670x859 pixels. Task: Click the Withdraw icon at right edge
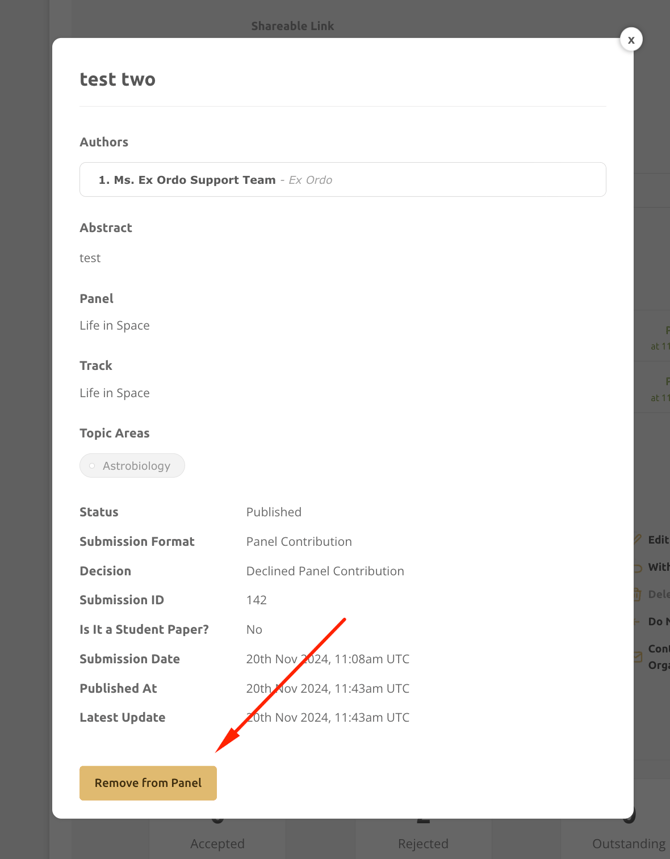[x=638, y=567]
